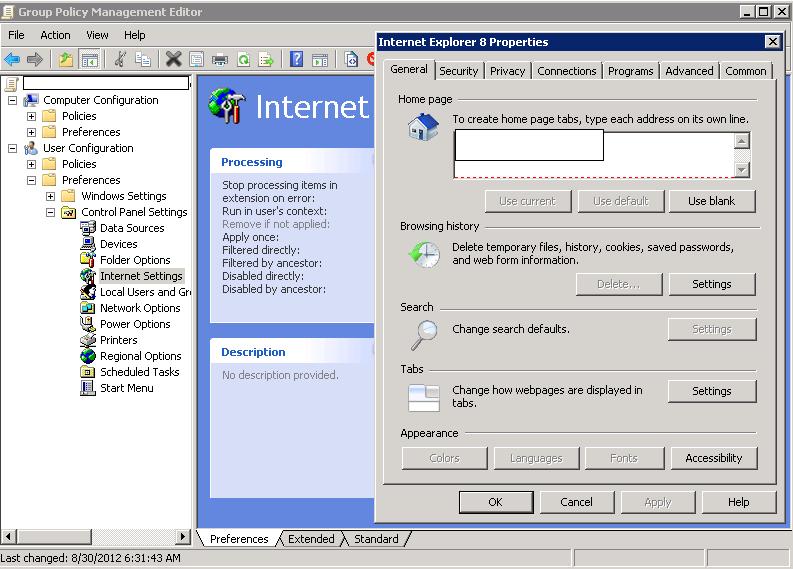Select Scheduled Tasks in the tree
This screenshot has height=569, width=793.
point(140,372)
